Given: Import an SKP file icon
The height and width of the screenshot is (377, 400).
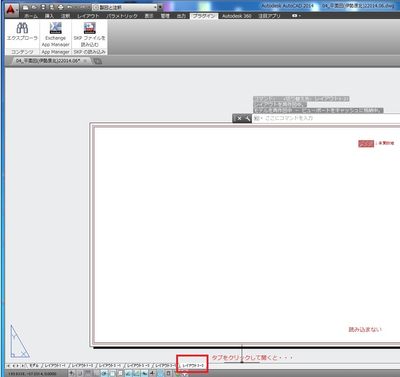Looking at the screenshot, I should (x=90, y=28).
